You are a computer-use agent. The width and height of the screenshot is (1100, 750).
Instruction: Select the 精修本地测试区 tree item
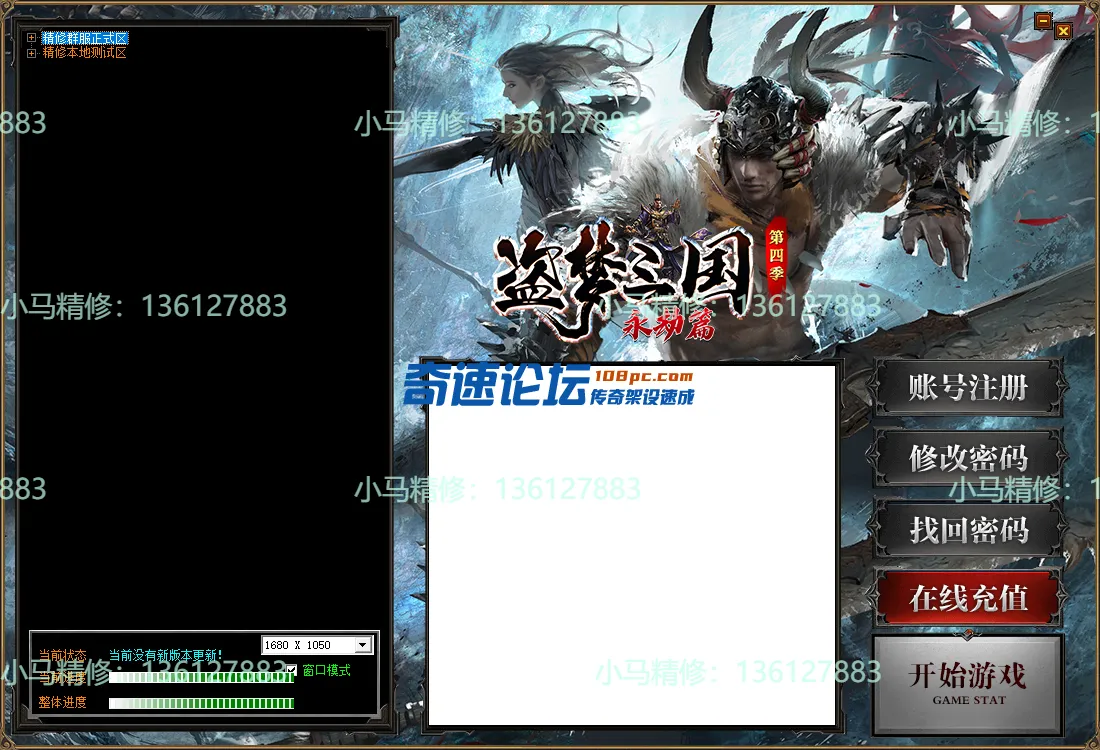84,53
